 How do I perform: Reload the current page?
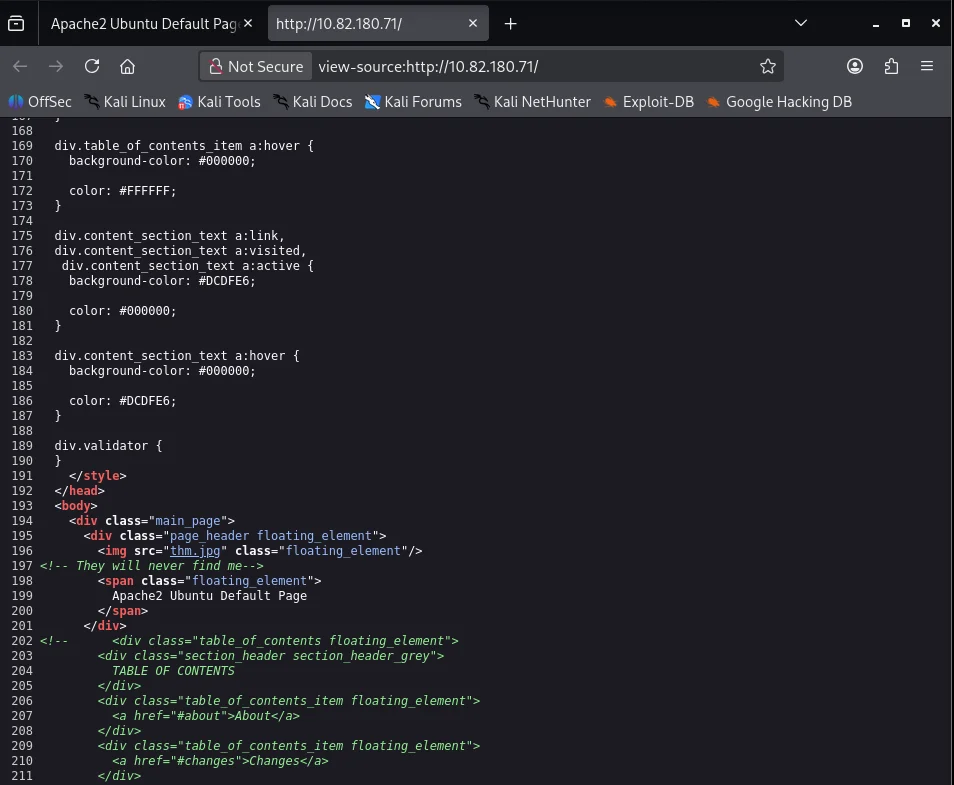coord(92,66)
